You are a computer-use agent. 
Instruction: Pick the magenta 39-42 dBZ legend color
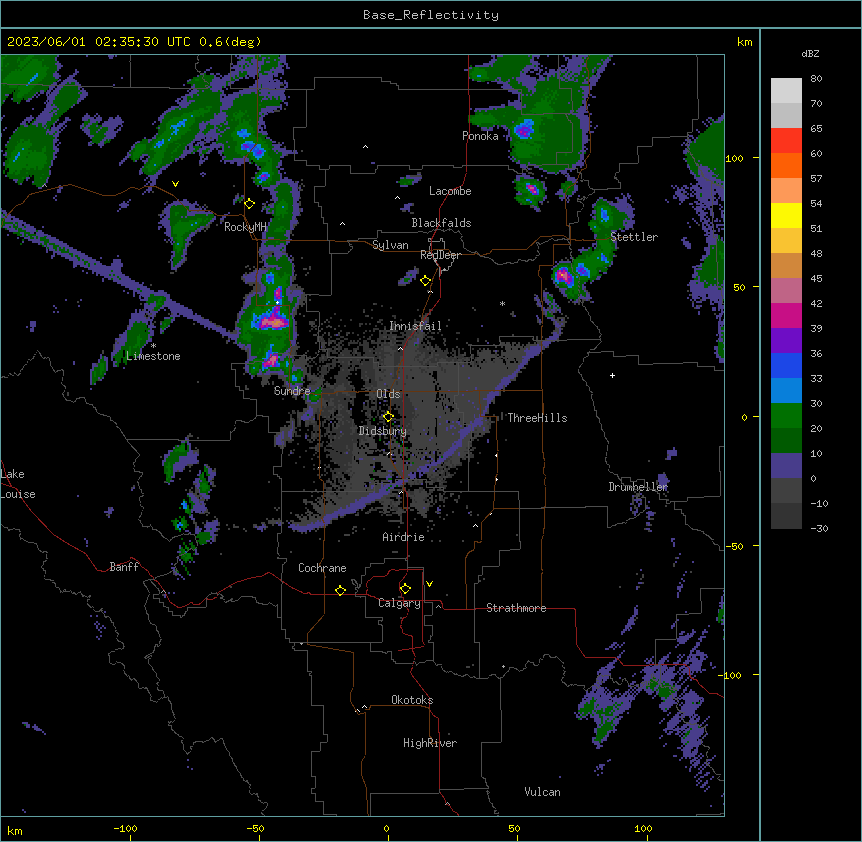786,315
